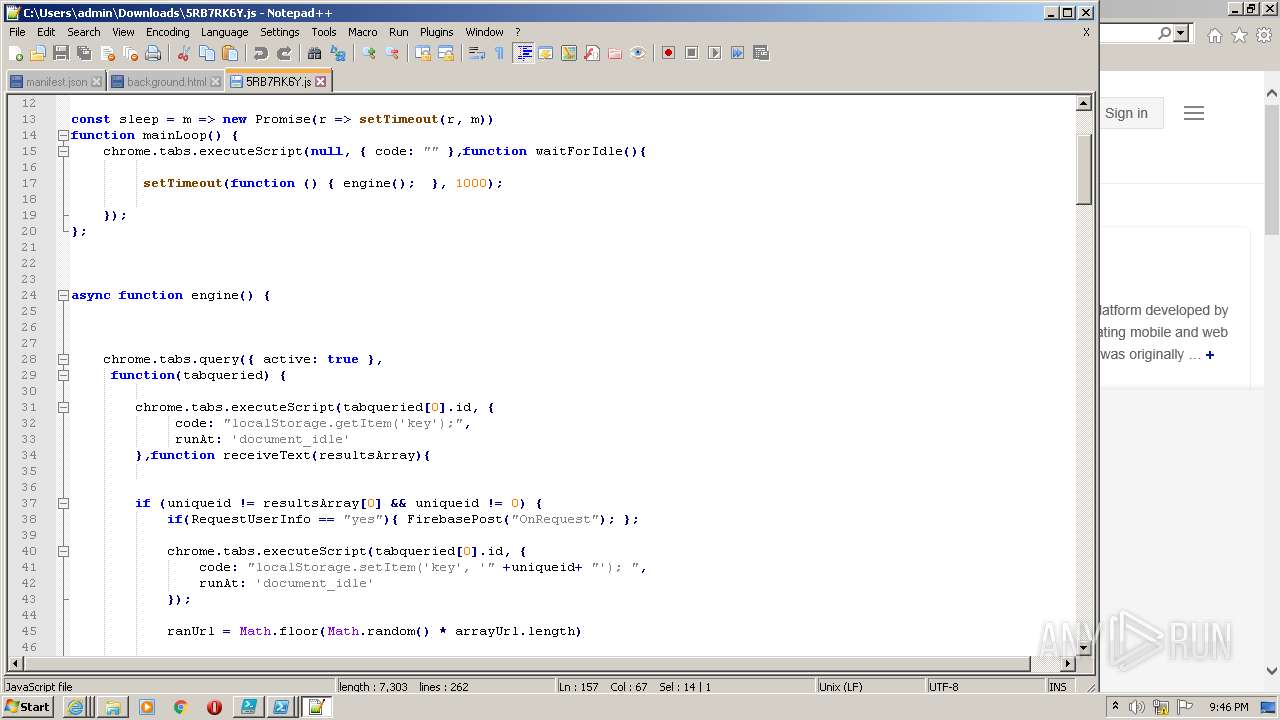Click the editor vertical scrollbar thumb

[1084, 169]
